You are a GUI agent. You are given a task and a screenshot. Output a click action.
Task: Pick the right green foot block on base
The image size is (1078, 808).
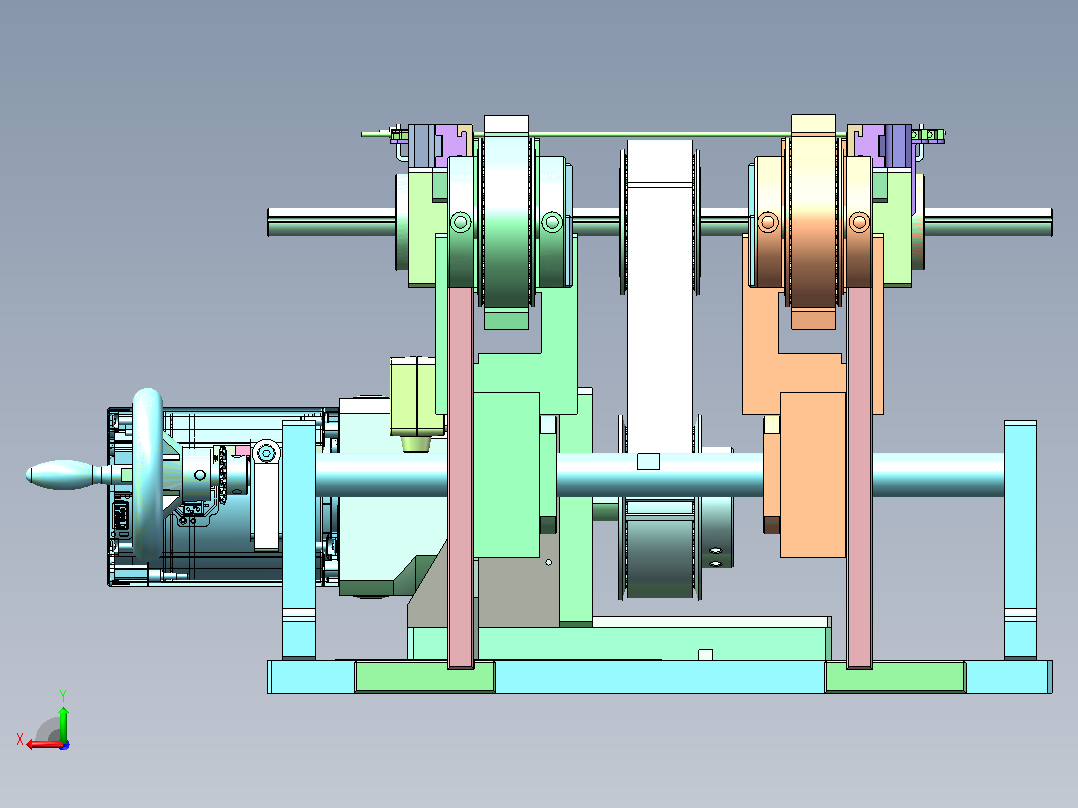(895, 677)
